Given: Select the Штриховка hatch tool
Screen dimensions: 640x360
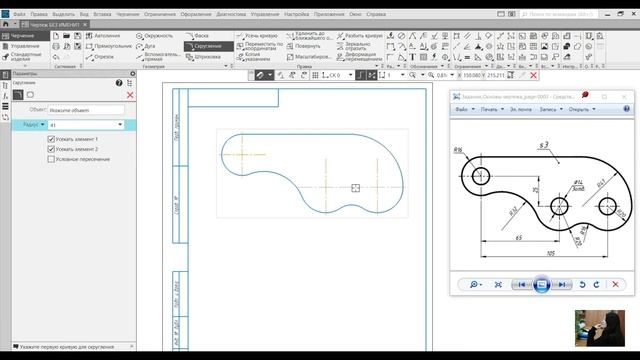Looking at the screenshot, I should (203, 57).
